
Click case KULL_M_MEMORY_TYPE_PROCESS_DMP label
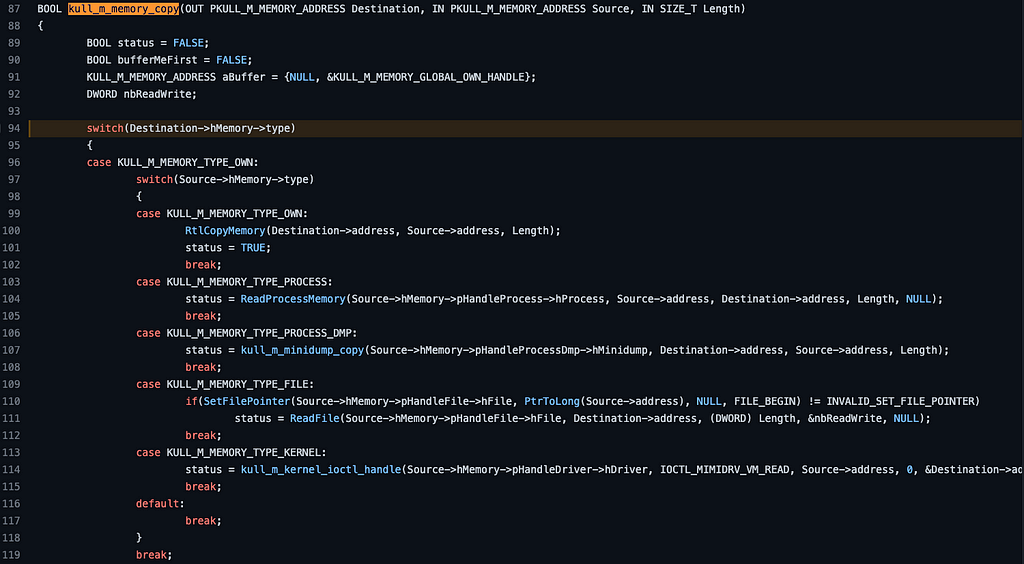[246, 333]
